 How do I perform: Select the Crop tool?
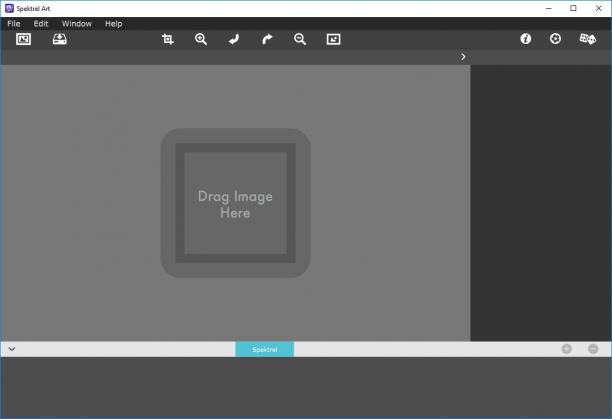tap(168, 39)
